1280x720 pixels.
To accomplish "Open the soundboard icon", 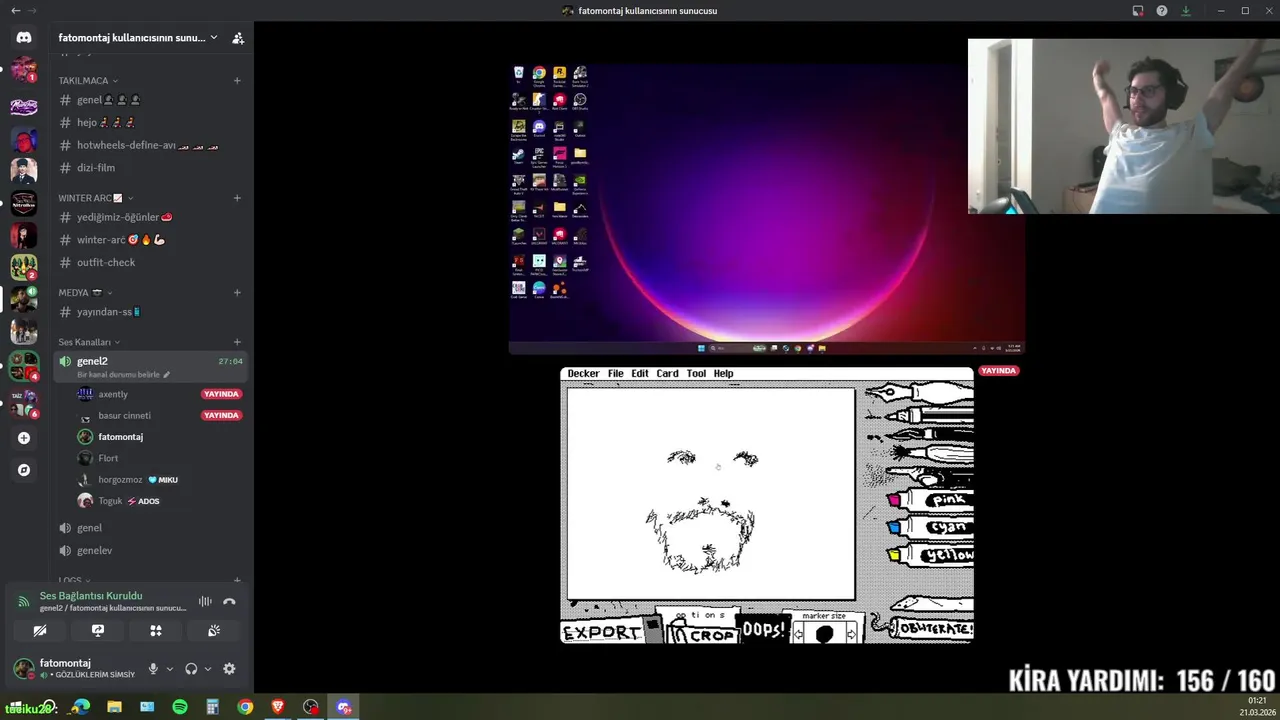I will tap(214, 631).
